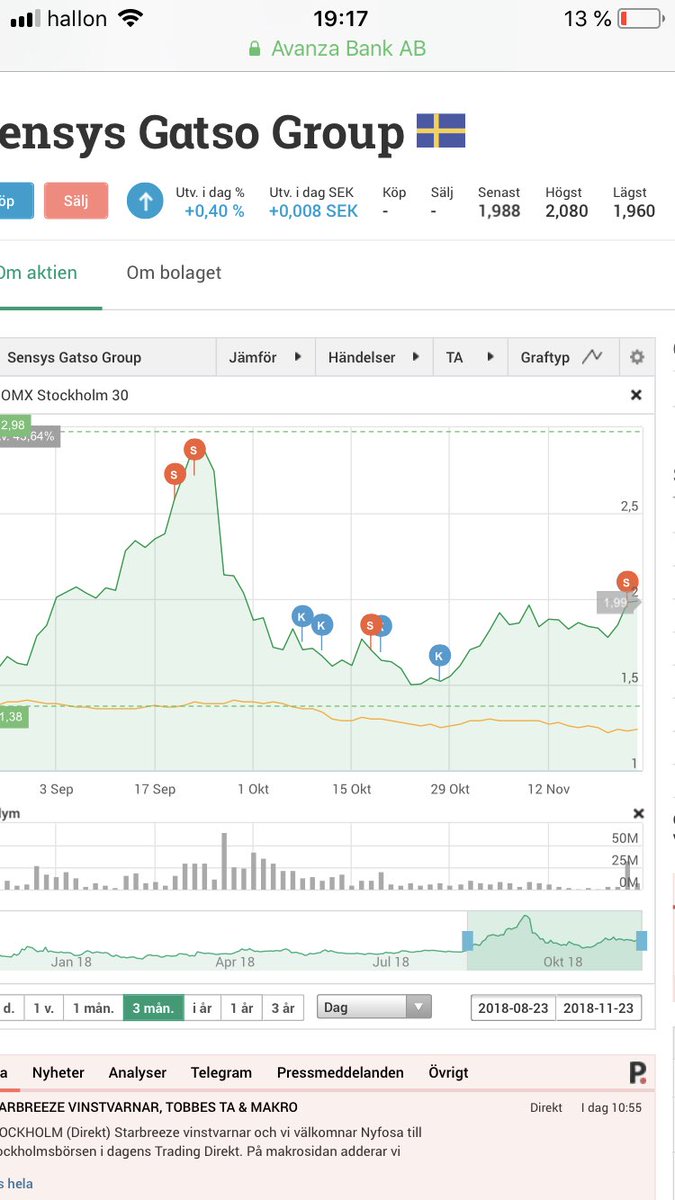Open the Övrigt tab

coord(448,1072)
